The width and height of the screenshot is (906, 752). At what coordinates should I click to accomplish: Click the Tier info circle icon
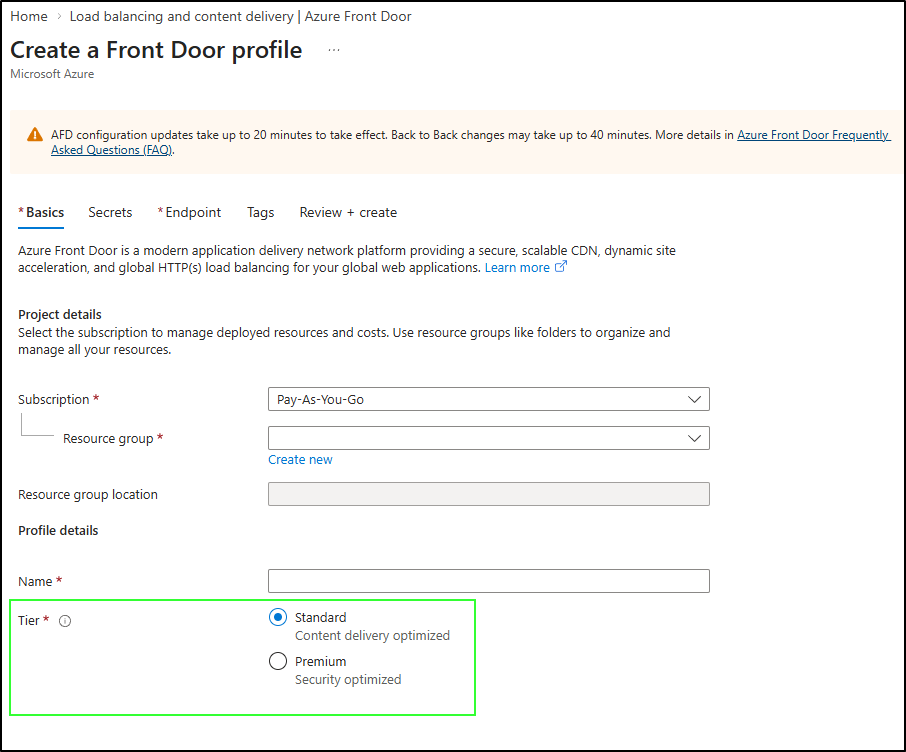[65, 621]
